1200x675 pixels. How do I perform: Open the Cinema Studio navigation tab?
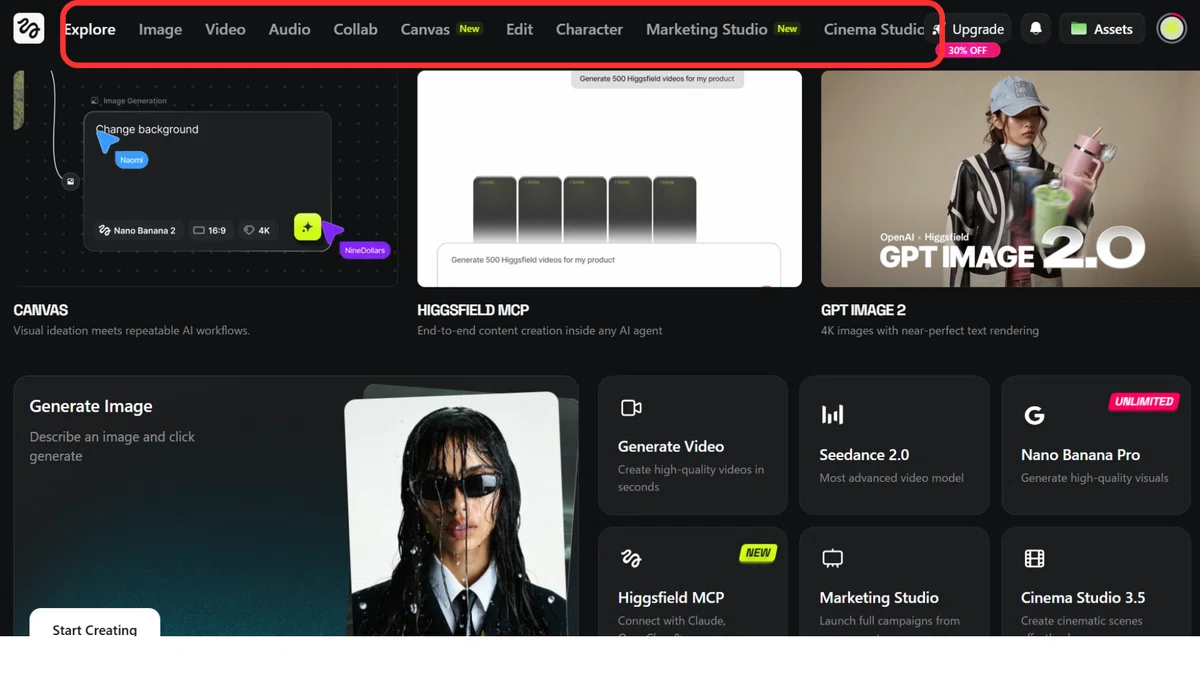point(874,29)
